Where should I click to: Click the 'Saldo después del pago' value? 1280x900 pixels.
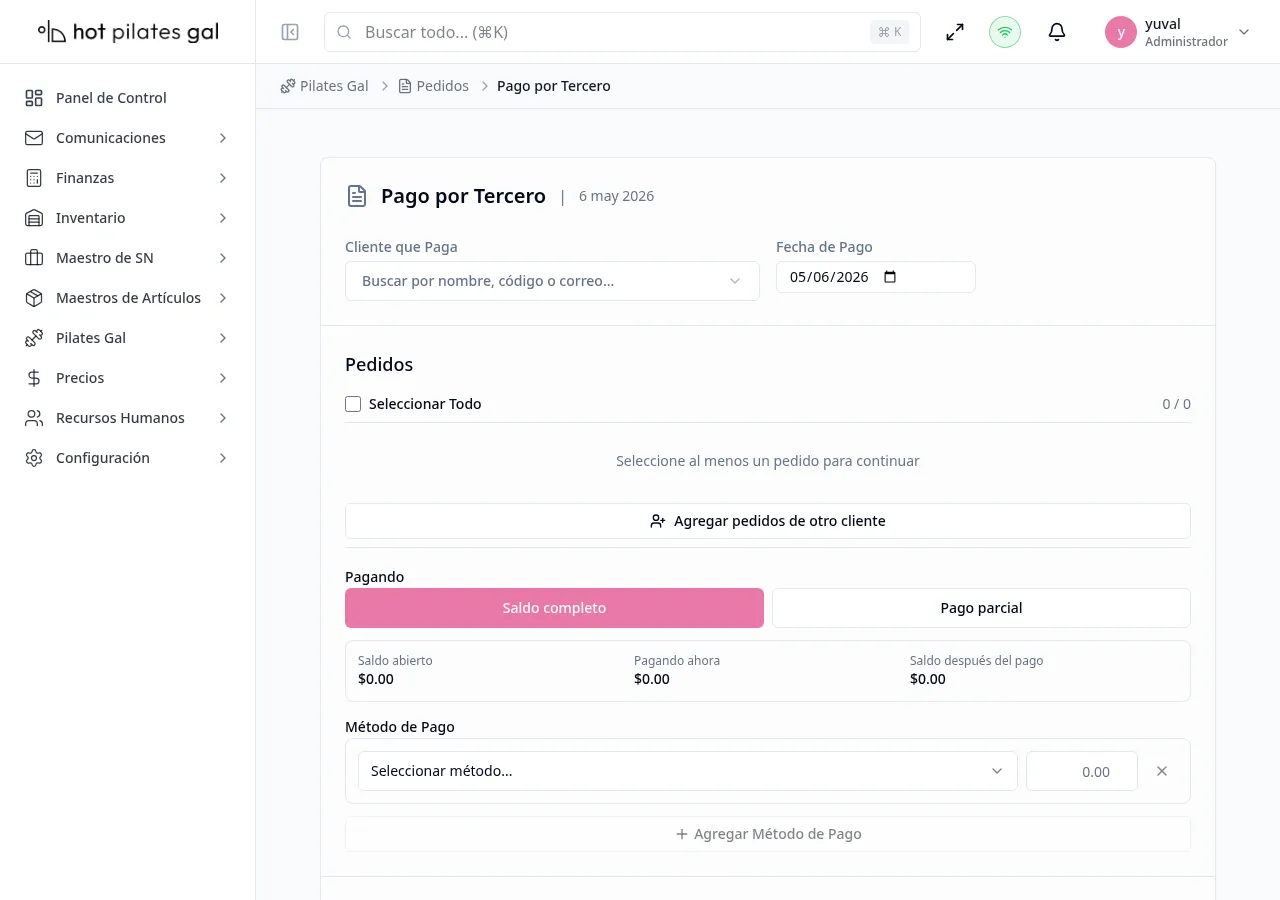point(928,679)
